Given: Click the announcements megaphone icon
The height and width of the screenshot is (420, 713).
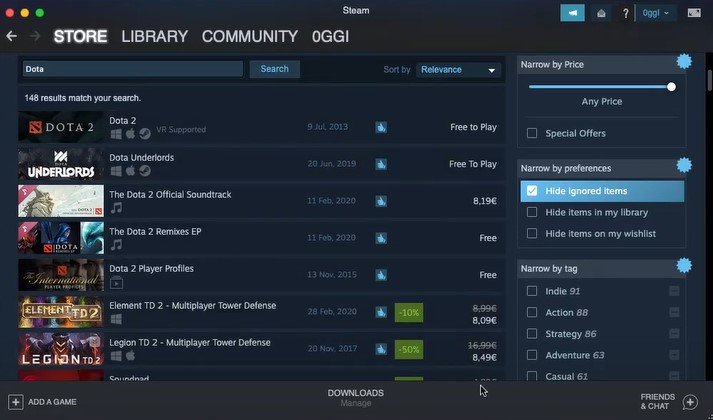Looking at the screenshot, I should point(572,13).
